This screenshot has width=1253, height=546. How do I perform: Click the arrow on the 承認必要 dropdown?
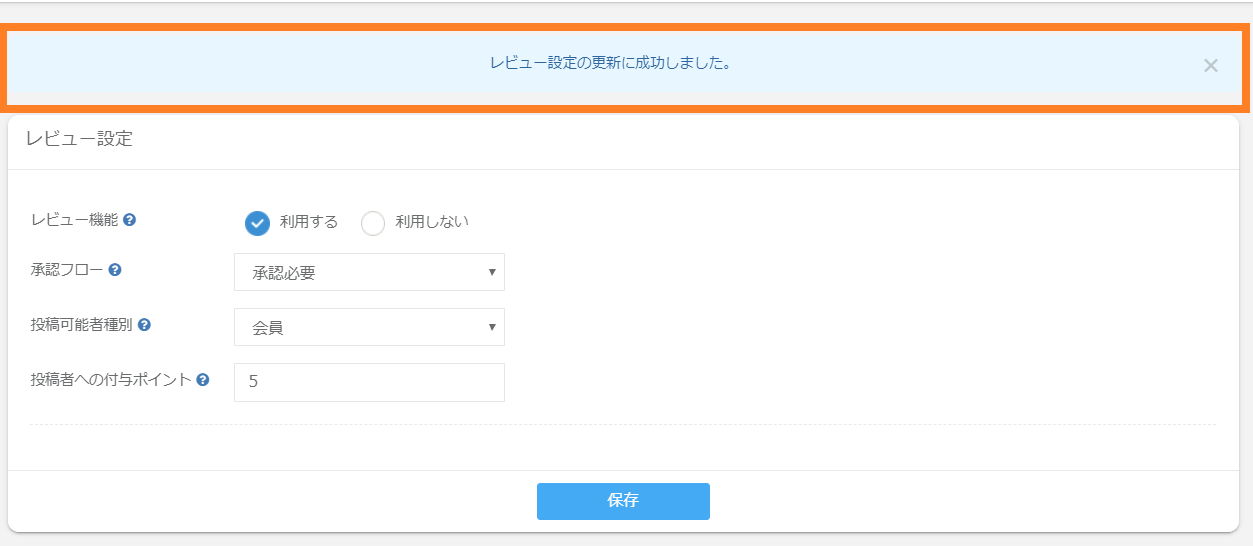[x=492, y=272]
